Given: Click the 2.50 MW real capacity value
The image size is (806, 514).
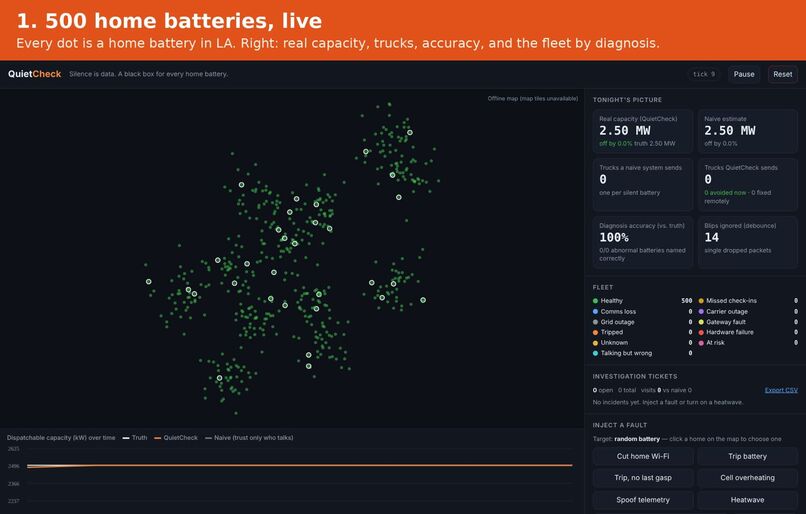Looking at the screenshot, I should coord(625,131).
